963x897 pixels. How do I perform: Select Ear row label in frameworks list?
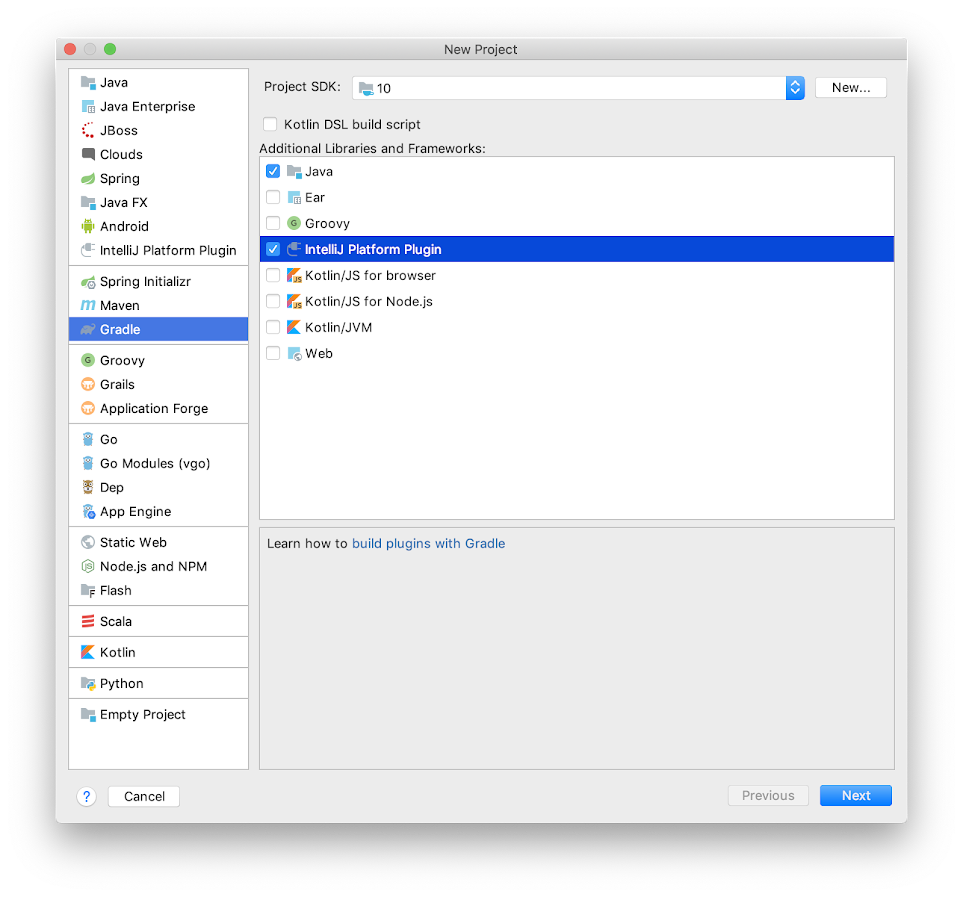pos(315,197)
